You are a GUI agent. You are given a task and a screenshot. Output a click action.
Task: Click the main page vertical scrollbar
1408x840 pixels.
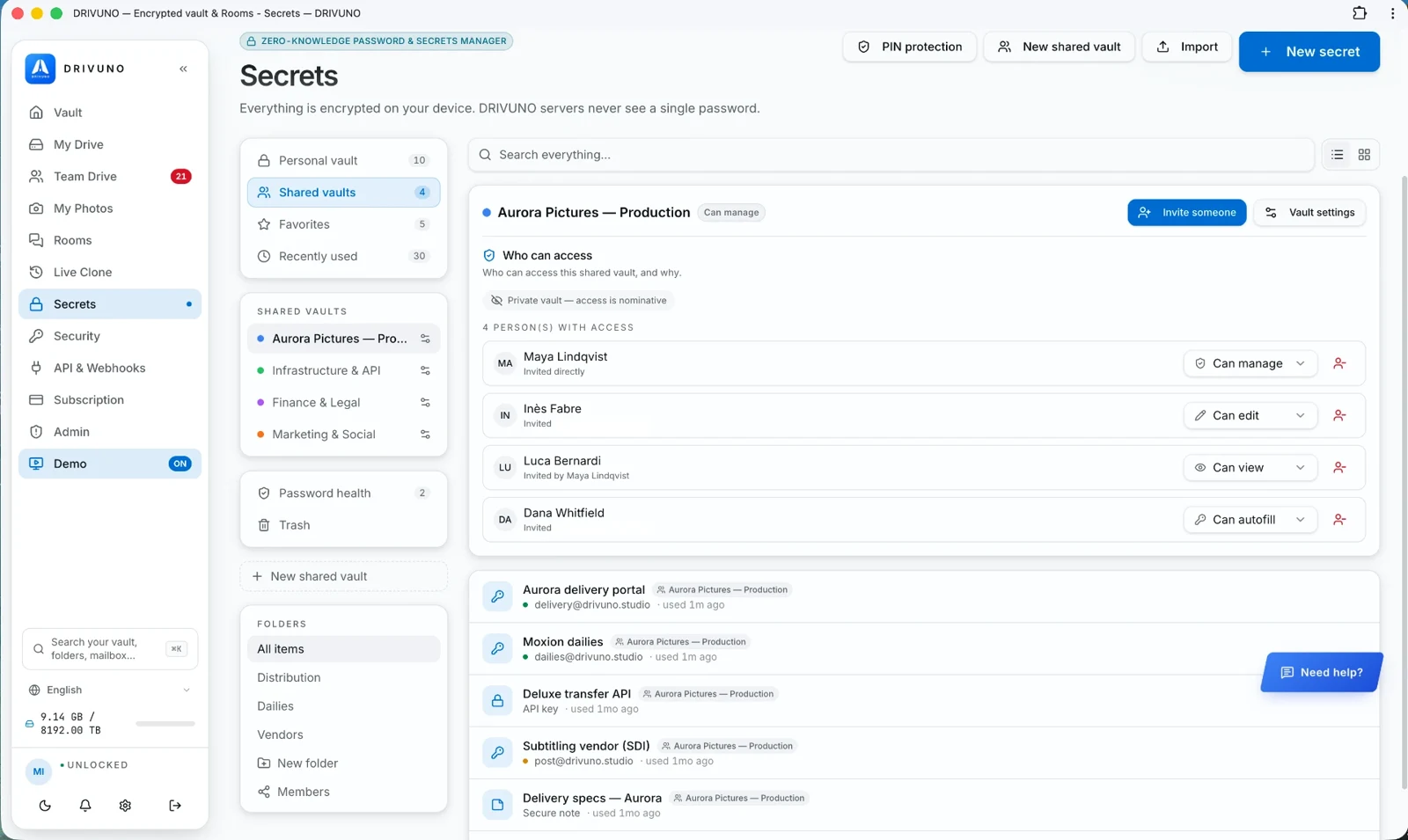click(x=1404, y=482)
